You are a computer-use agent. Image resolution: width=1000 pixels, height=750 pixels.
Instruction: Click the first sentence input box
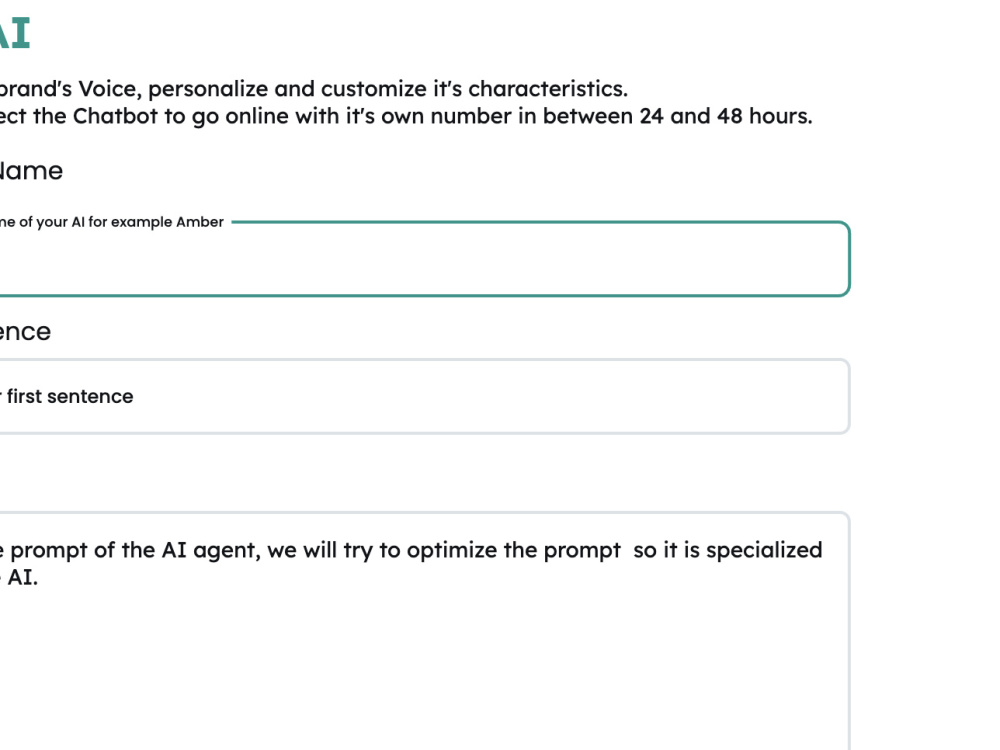(x=424, y=396)
